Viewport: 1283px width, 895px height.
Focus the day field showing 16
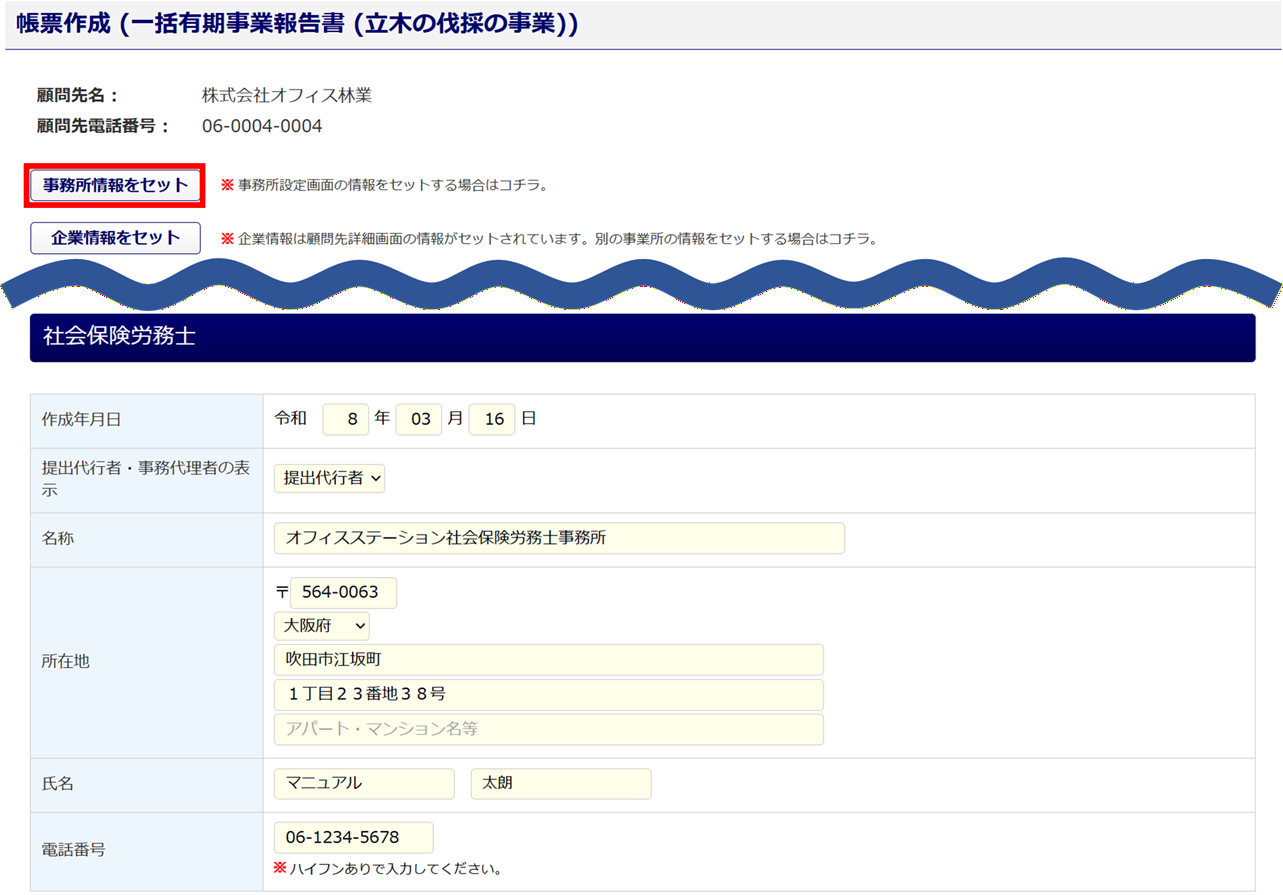tap(492, 419)
